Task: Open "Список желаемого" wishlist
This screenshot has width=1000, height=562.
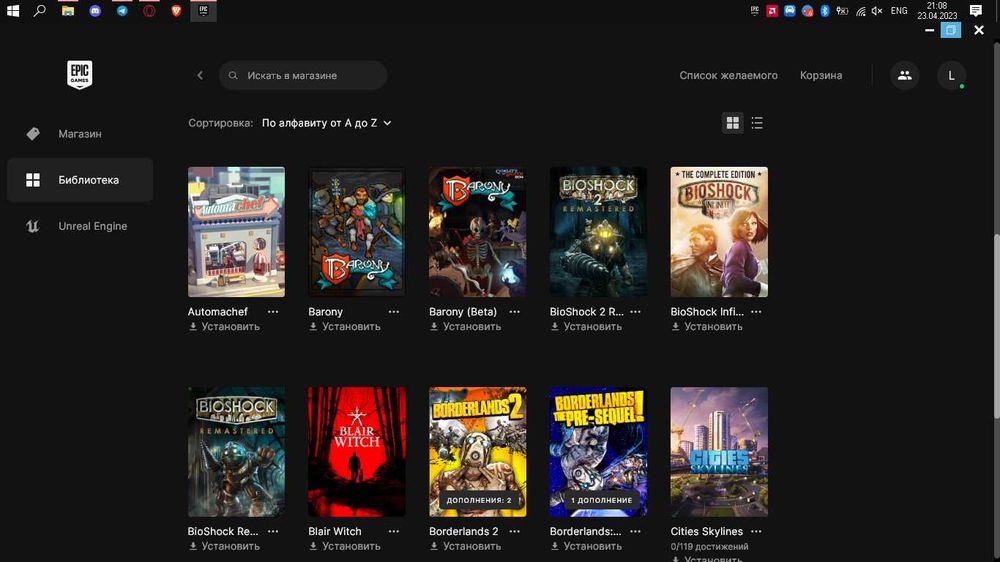Action: 728,75
